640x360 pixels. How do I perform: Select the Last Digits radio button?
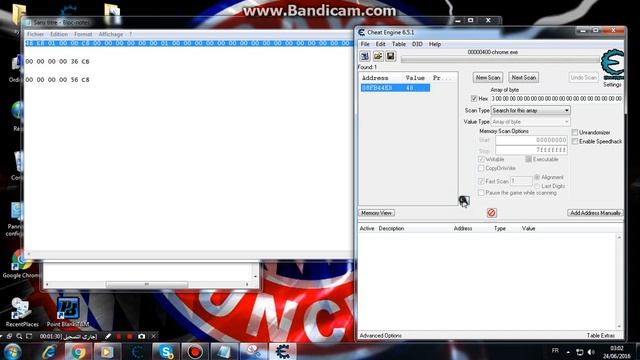pos(537,186)
